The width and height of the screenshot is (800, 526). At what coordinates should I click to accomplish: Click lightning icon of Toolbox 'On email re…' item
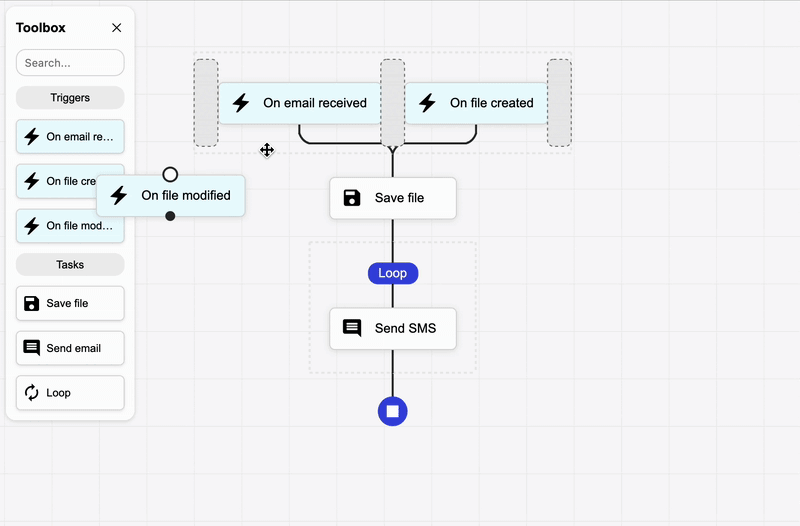pyautogui.click(x=32, y=136)
